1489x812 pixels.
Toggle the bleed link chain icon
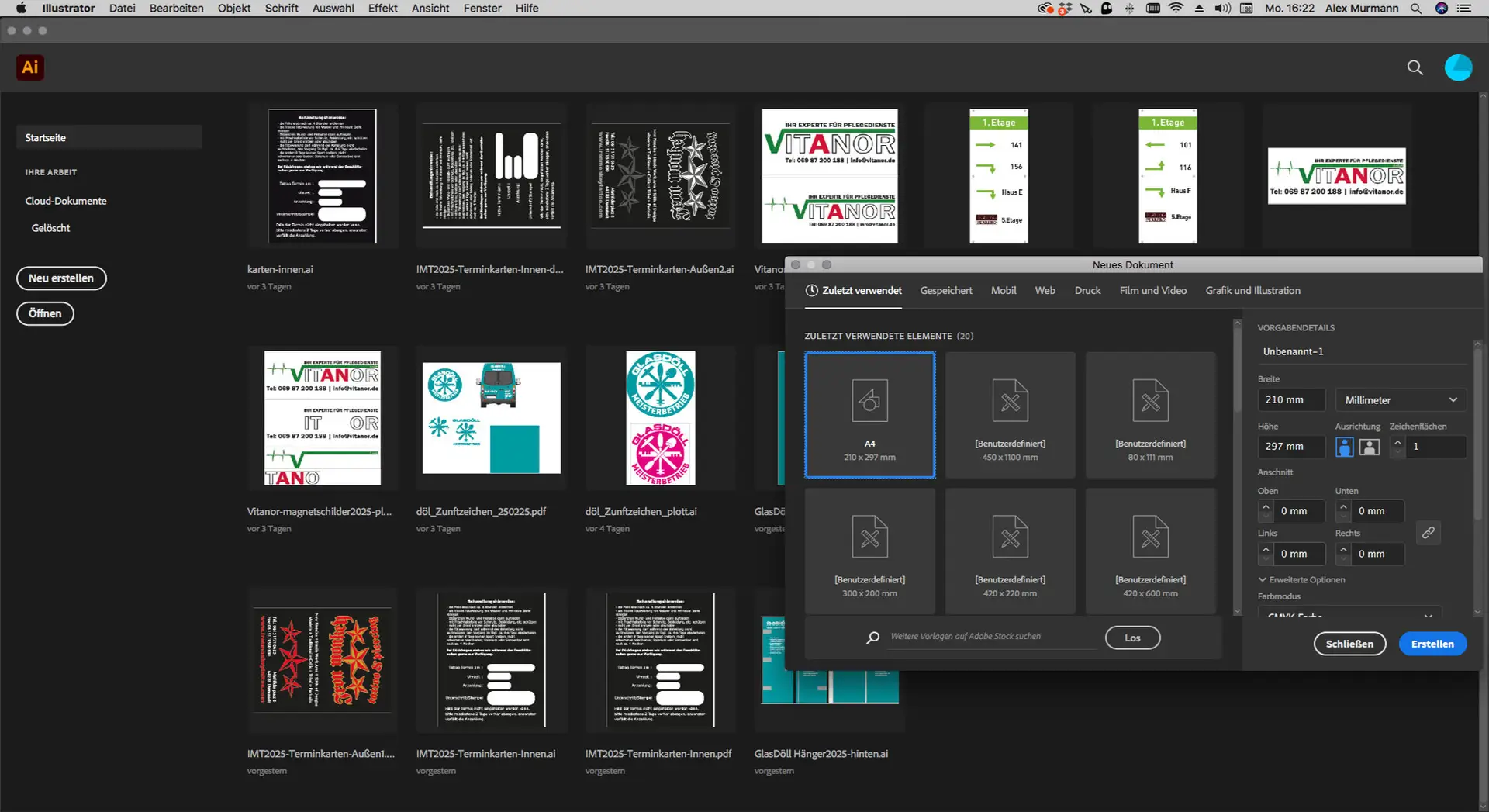click(x=1428, y=533)
